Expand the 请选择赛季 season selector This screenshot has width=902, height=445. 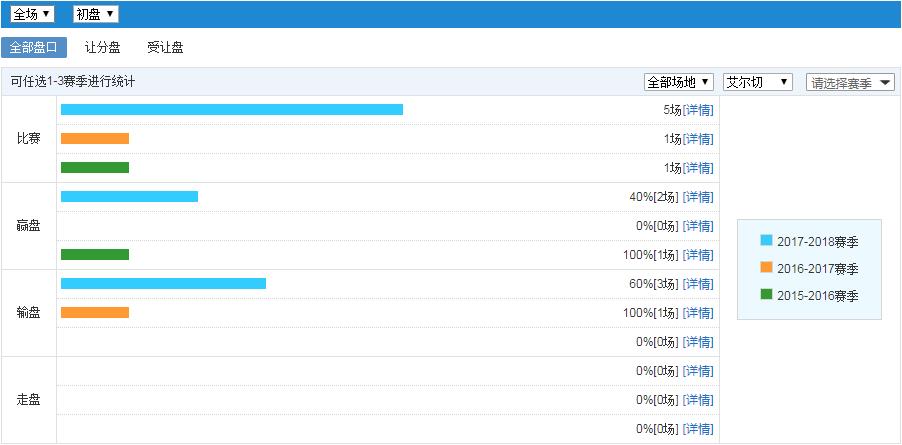(851, 83)
